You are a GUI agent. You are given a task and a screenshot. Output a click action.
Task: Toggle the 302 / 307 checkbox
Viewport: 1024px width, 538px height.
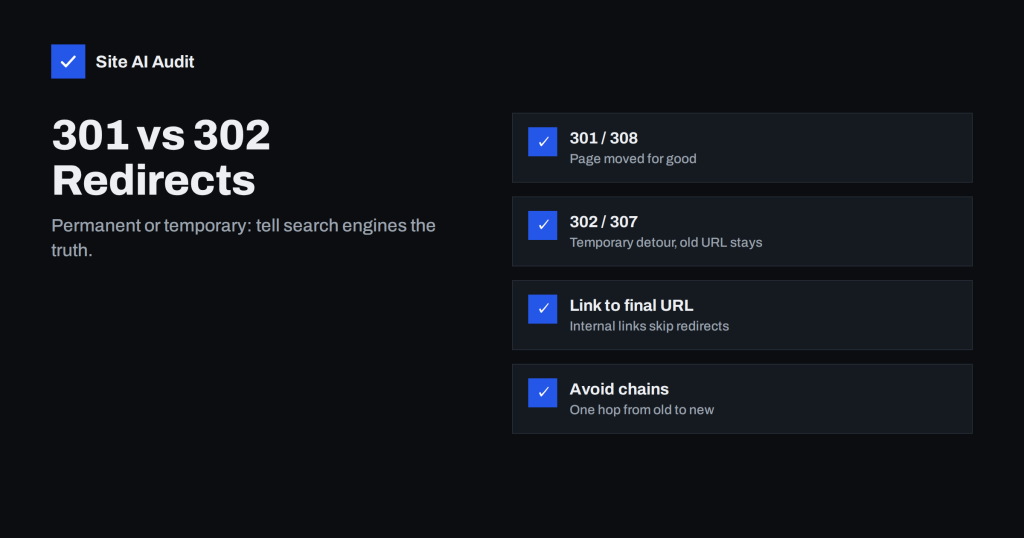point(543,225)
